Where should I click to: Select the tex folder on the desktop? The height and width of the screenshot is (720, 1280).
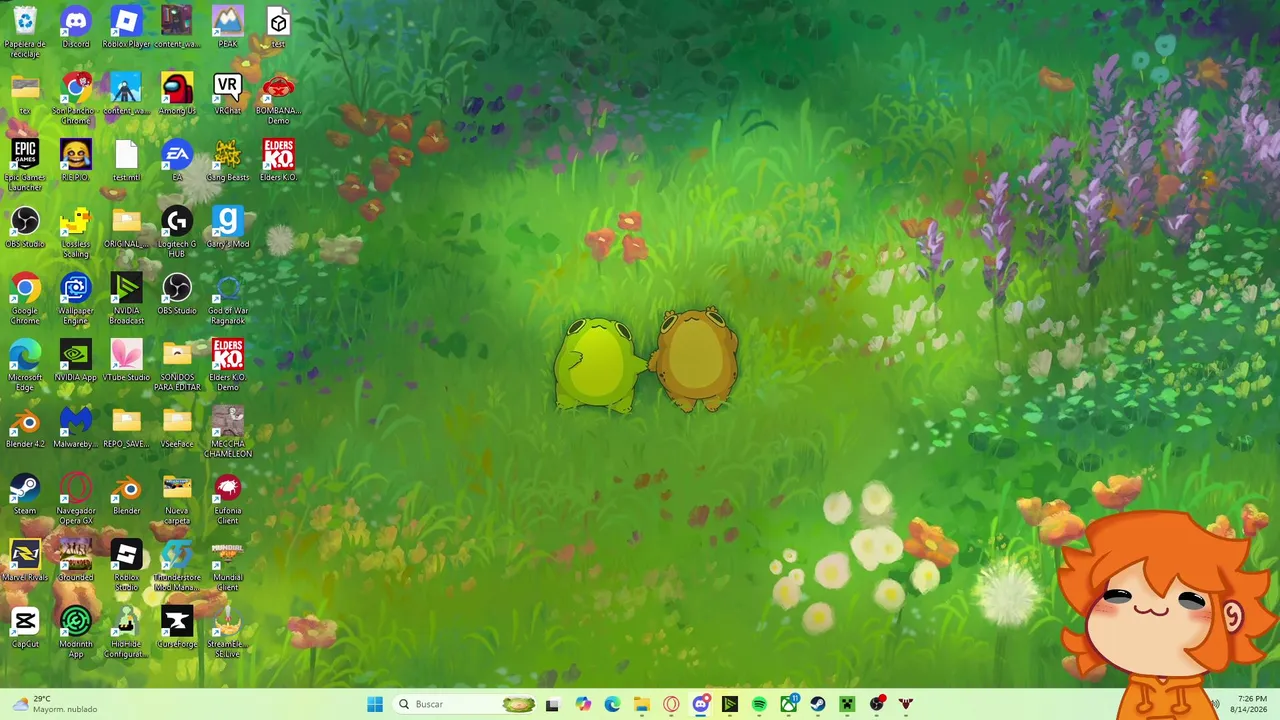click(25, 94)
